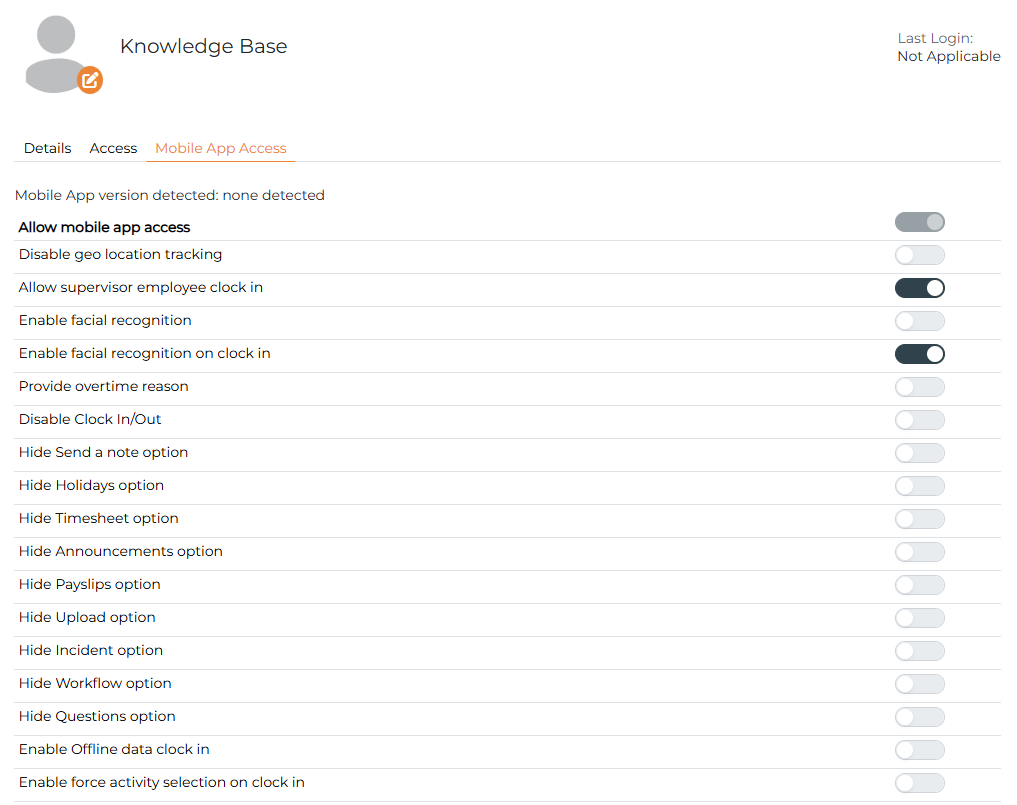Enable facial recognition toggle
This screenshot has height=805, width=1017.
click(920, 321)
